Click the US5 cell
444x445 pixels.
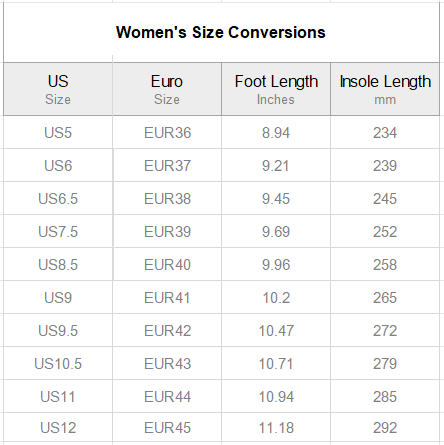(58, 133)
